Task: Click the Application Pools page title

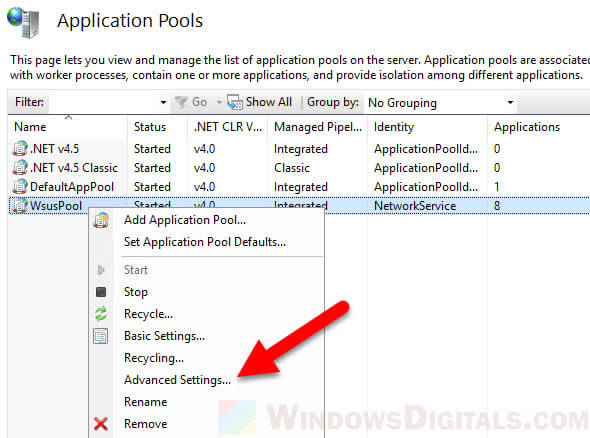Action: [x=130, y=21]
